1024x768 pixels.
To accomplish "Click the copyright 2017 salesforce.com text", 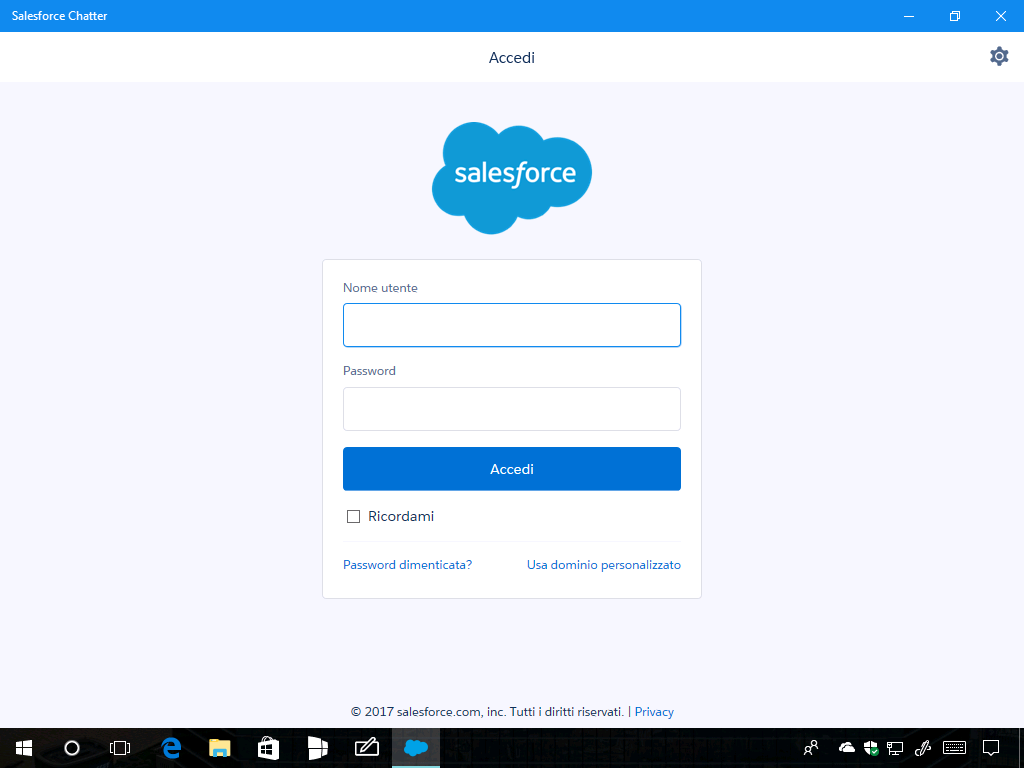I will [487, 712].
